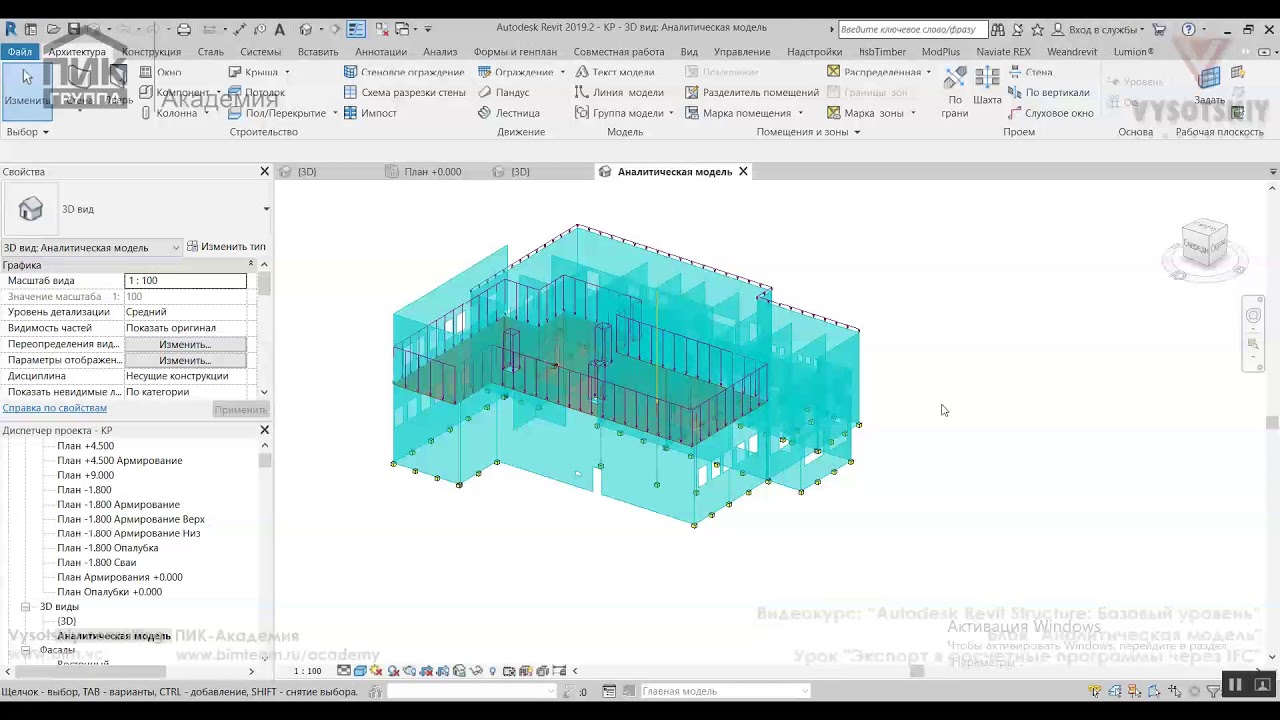The height and width of the screenshot is (720, 1280).
Task: Select the Схема разрезки стены tool
Action: click(404, 92)
